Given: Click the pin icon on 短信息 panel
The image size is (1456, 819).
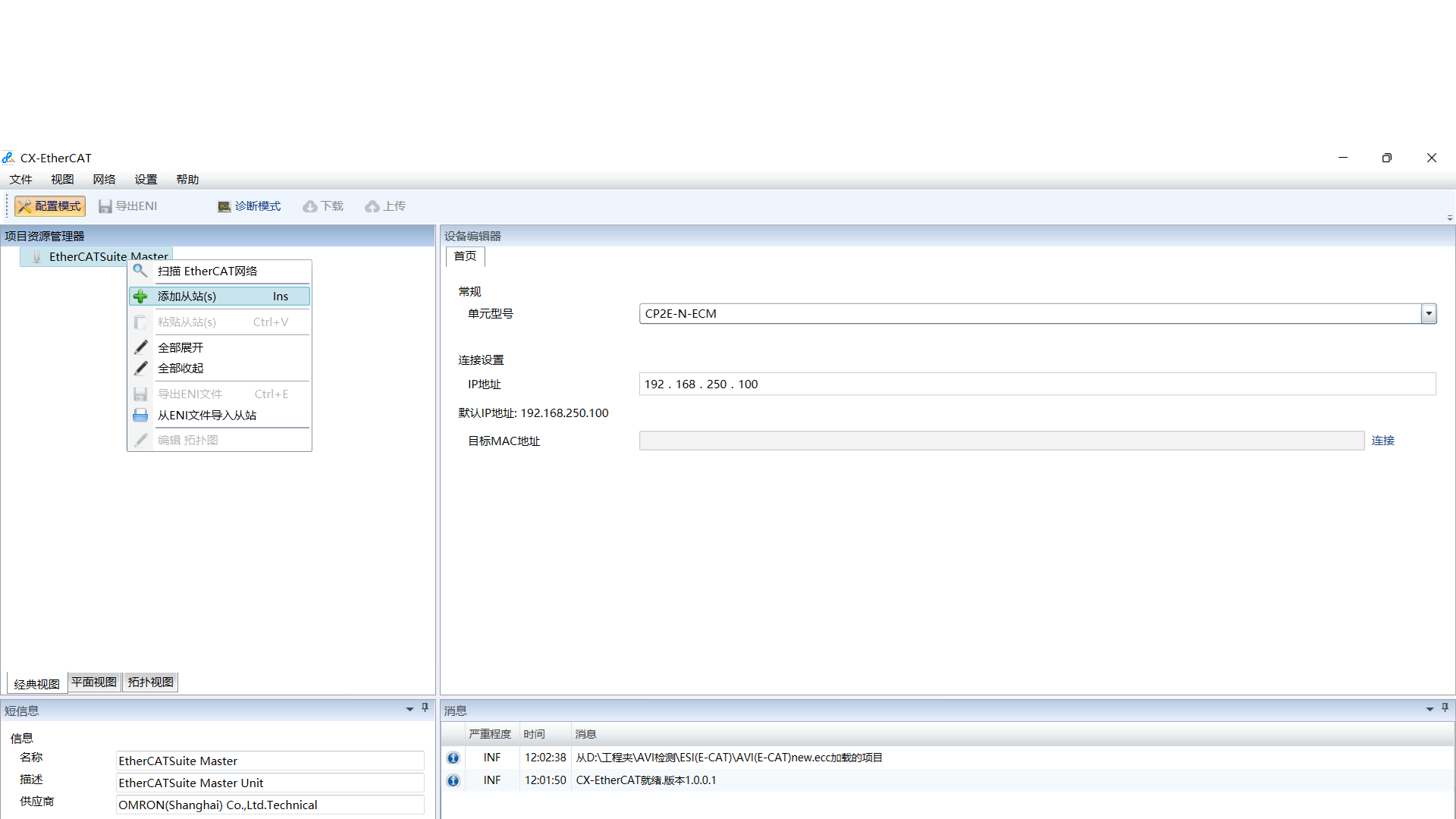Looking at the screenshot, I should click(x=425, y=708).
